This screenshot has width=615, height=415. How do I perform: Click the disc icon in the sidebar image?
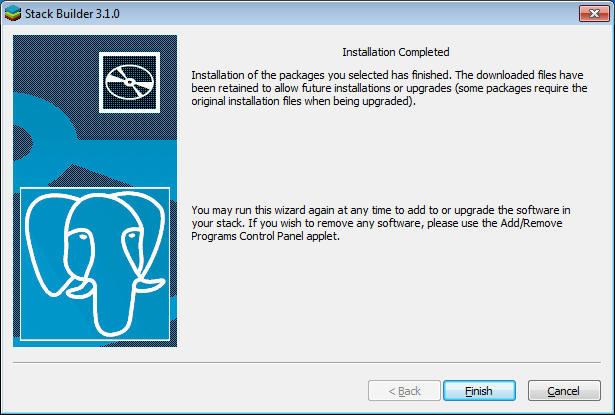(x=129, y=82)
